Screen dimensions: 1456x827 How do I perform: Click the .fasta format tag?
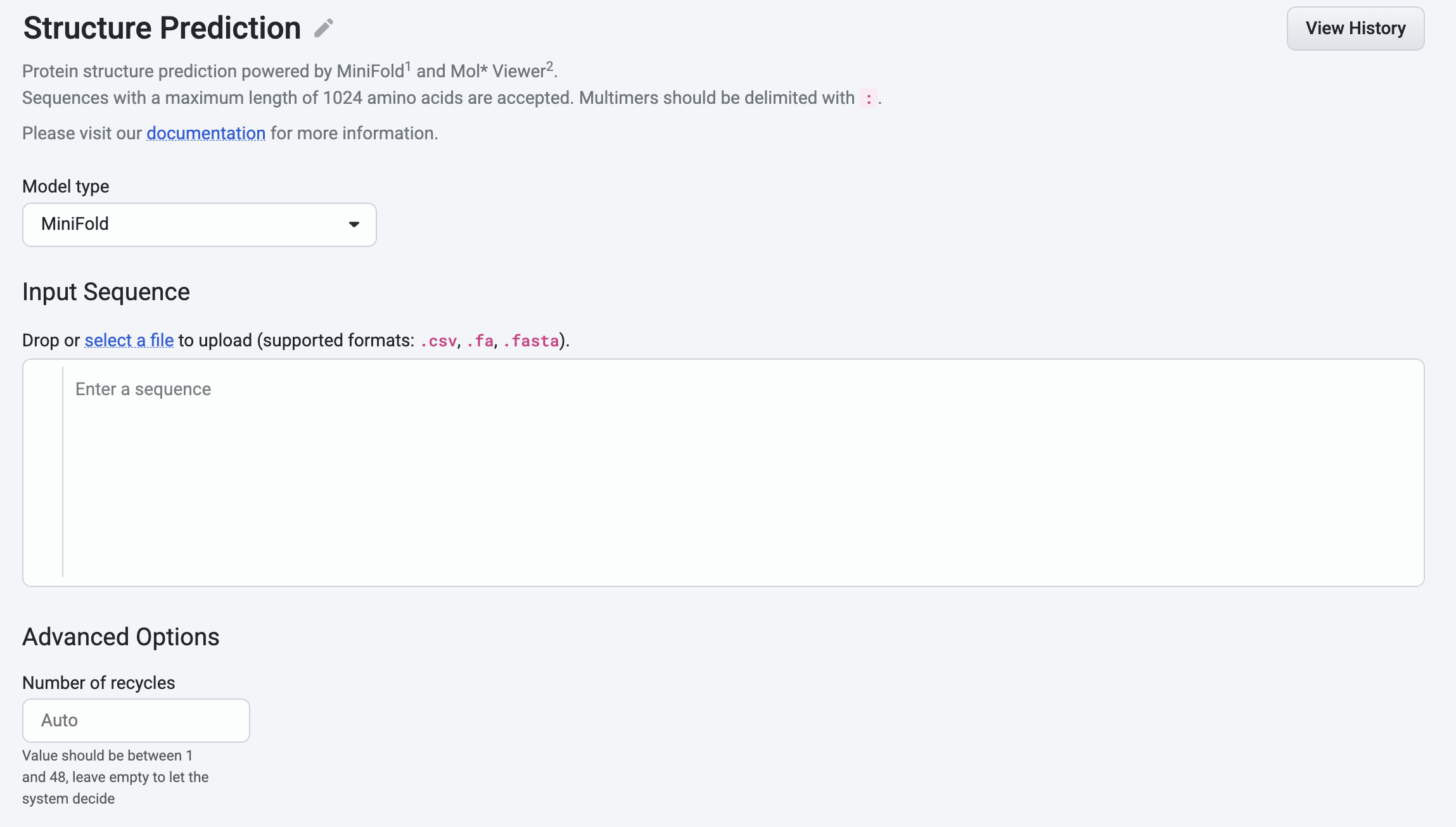(531, 341)
